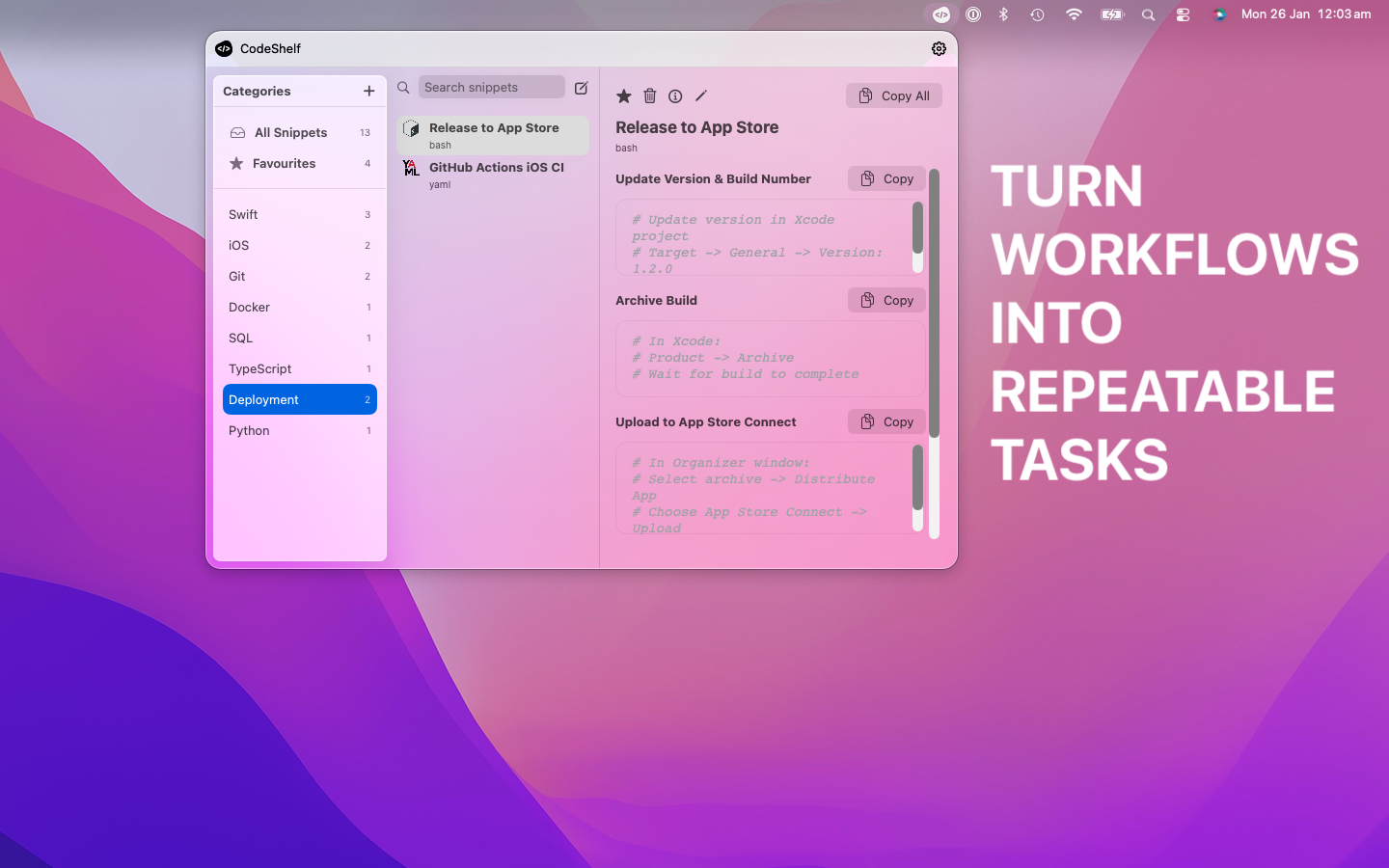Open the Docker category

[249, 307]
